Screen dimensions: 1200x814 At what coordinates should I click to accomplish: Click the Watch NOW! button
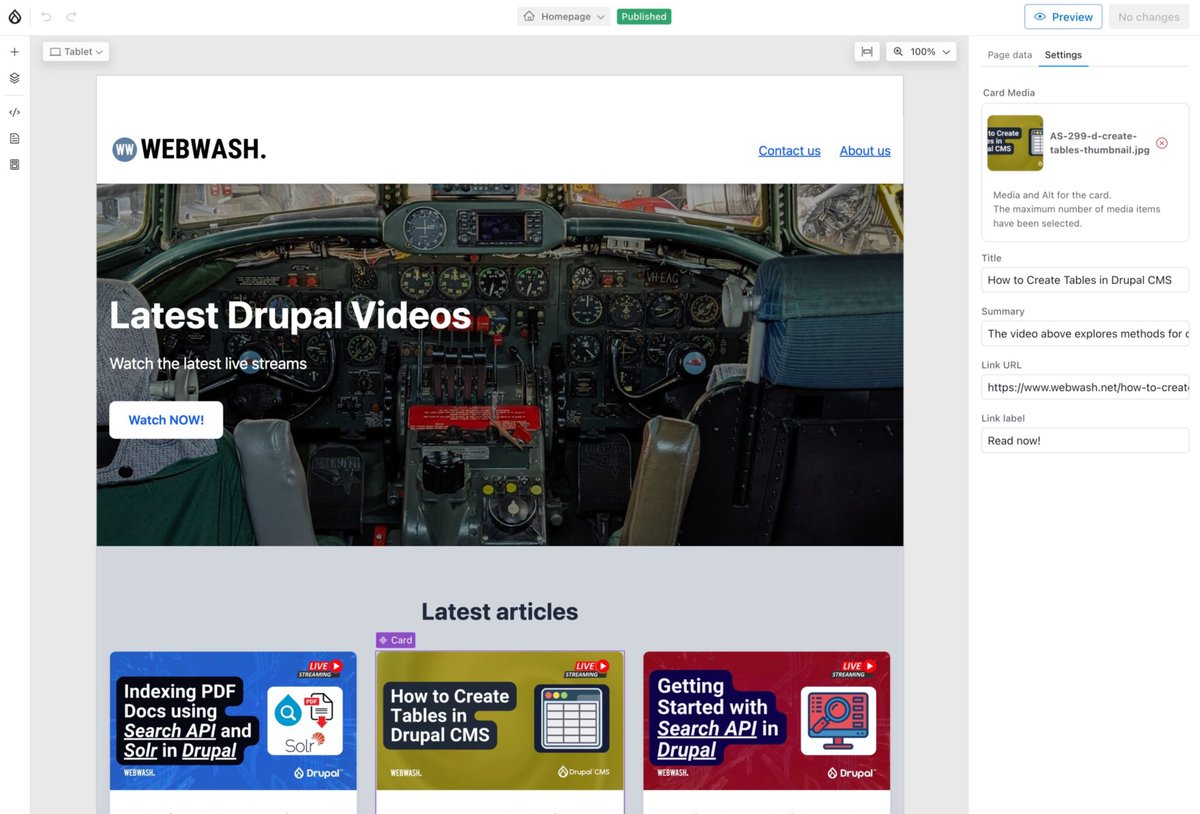pos(165,419)
